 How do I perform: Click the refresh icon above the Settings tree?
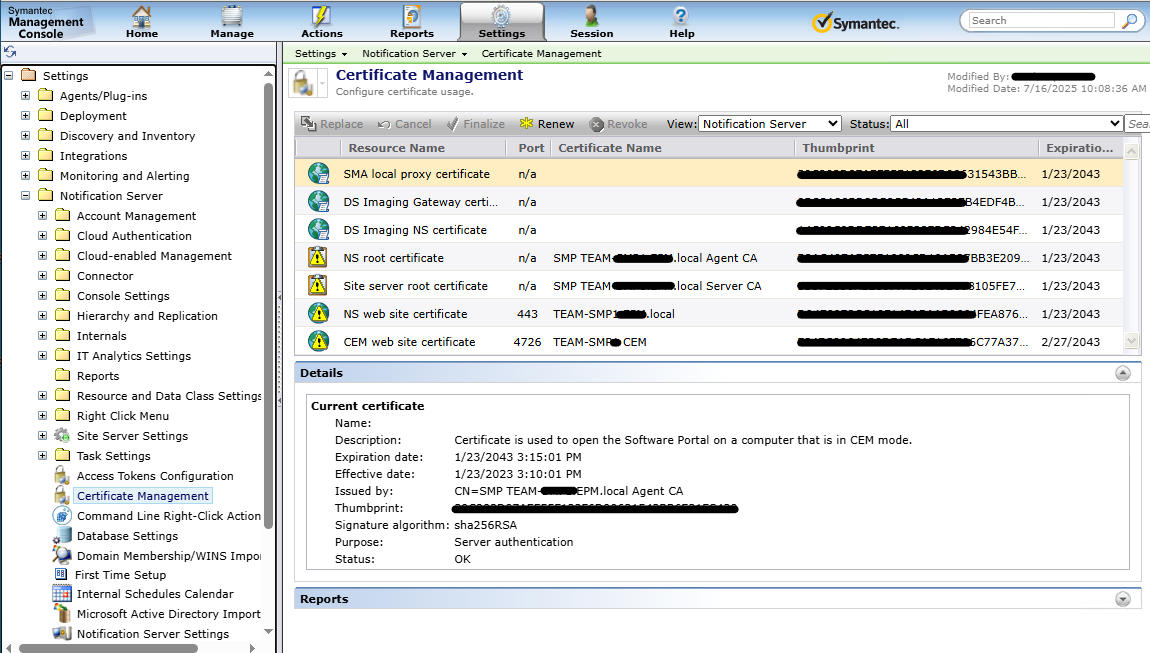[10, 52]
